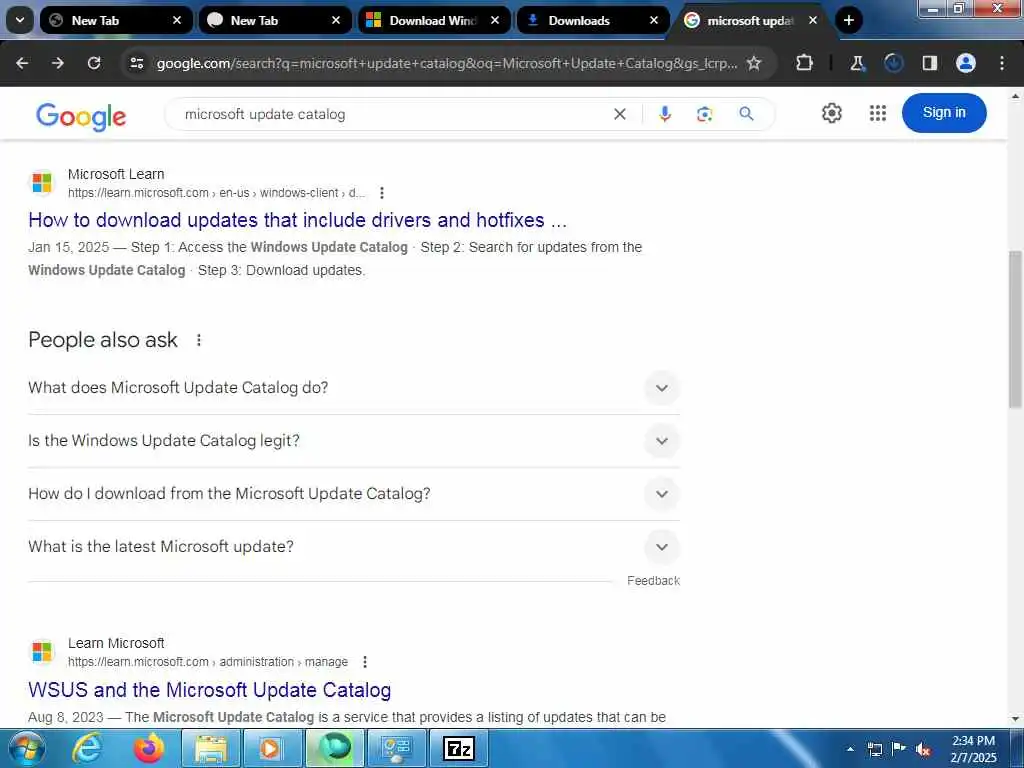
Task: Open the Windows Start menu
Action: click(x=27, y=748)
